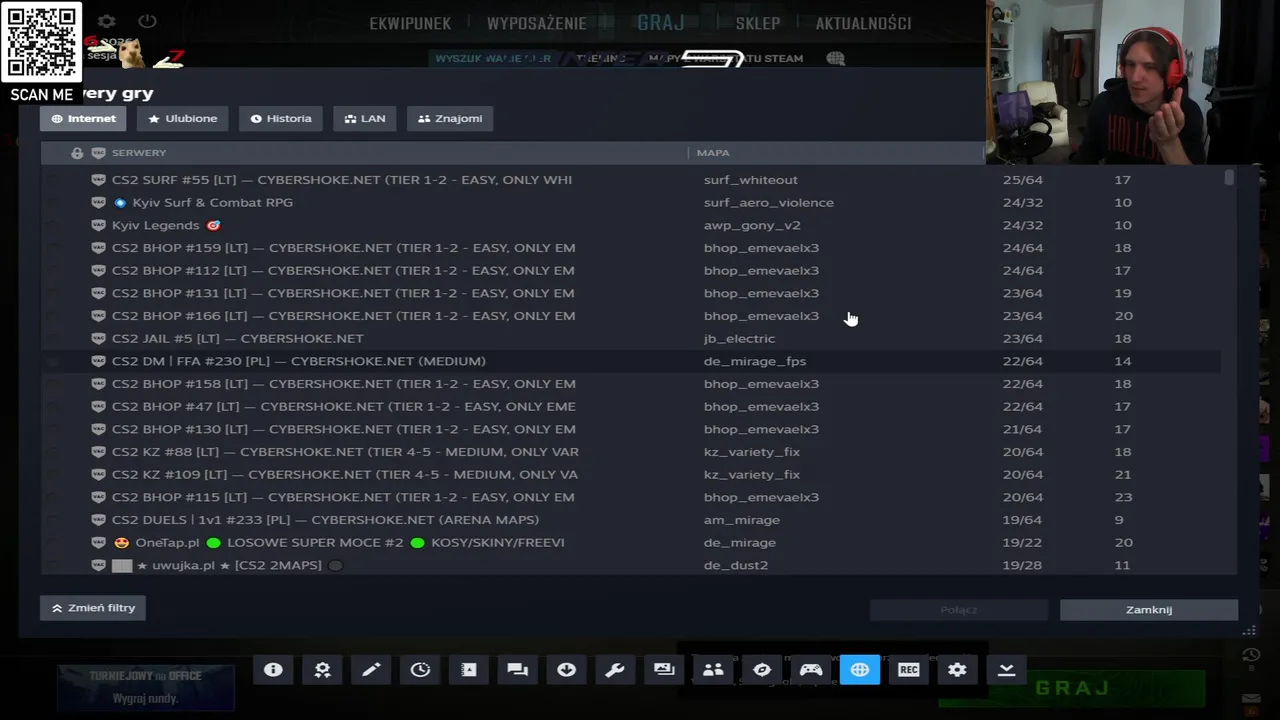The image size is (1280, 720).
Task: Sort servers by the MAPA column header
Action: [x=713, y=153]
